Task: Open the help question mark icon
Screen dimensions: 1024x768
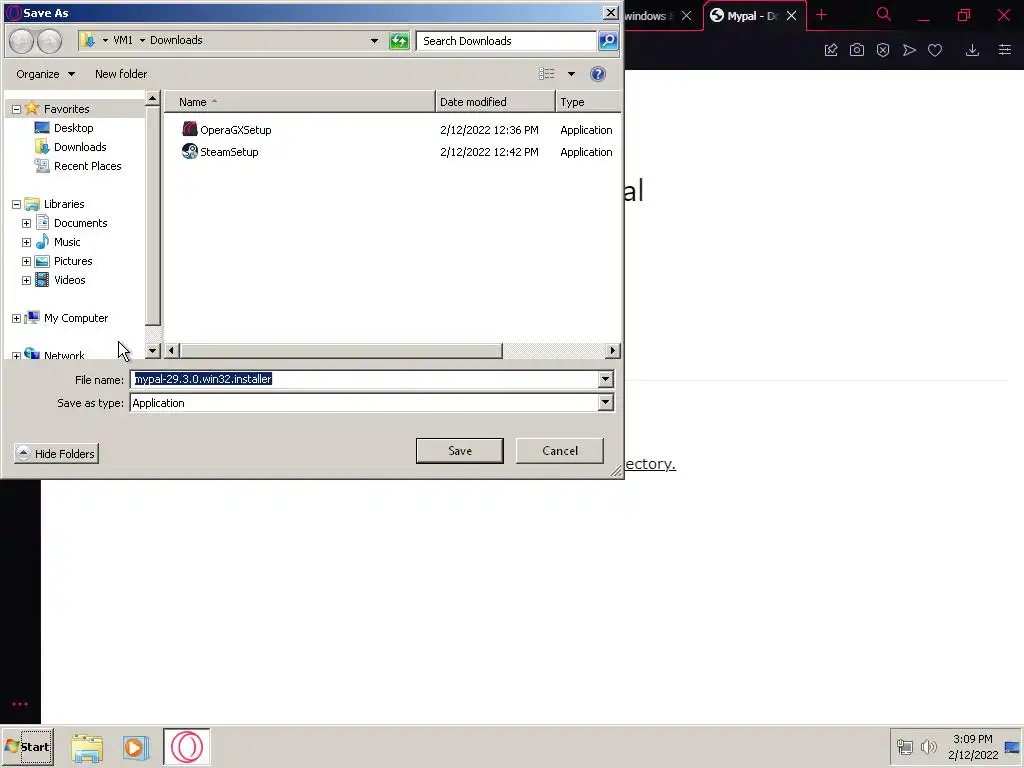Action: 598,74
